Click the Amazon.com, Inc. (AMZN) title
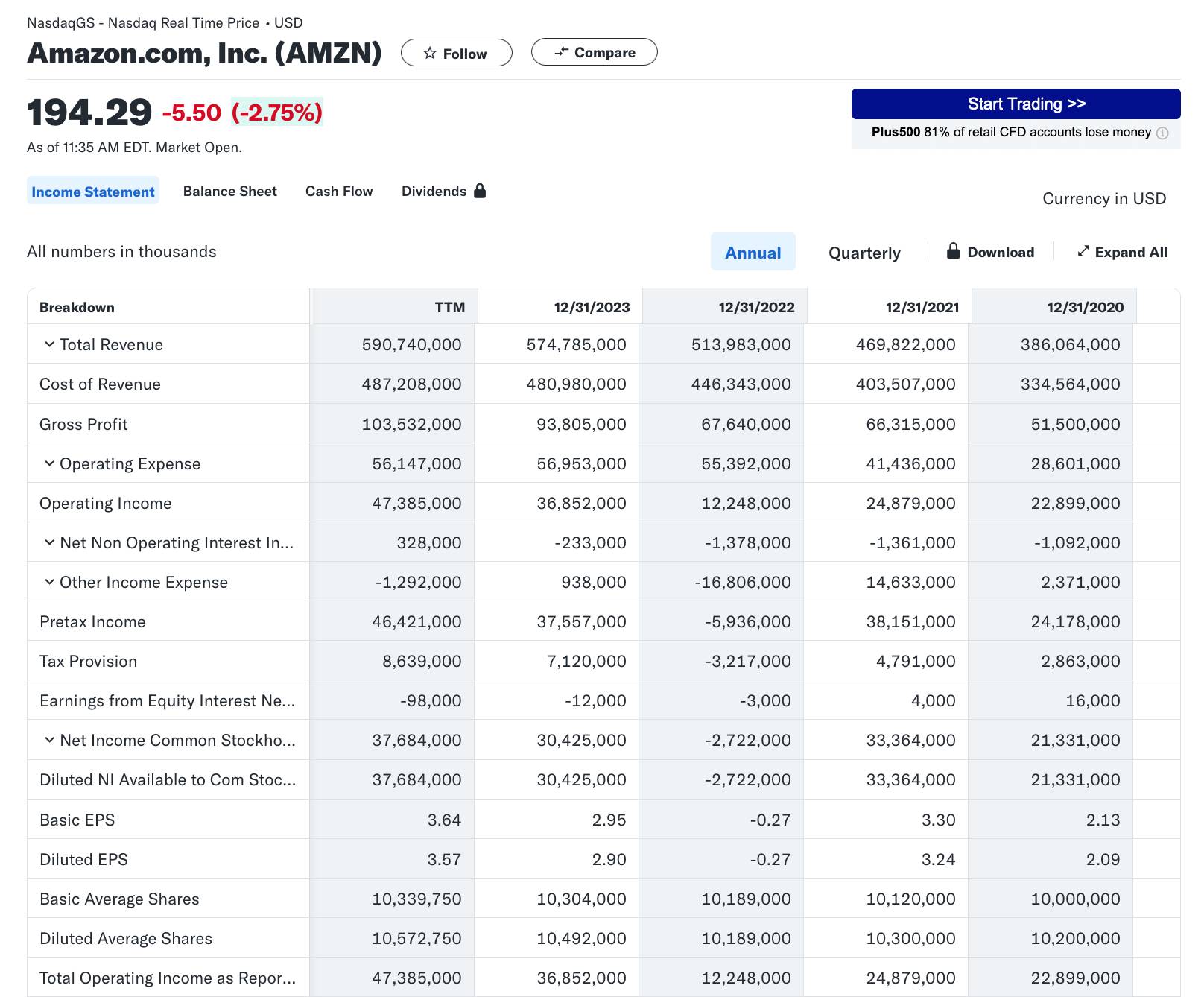 pos(204,53)
